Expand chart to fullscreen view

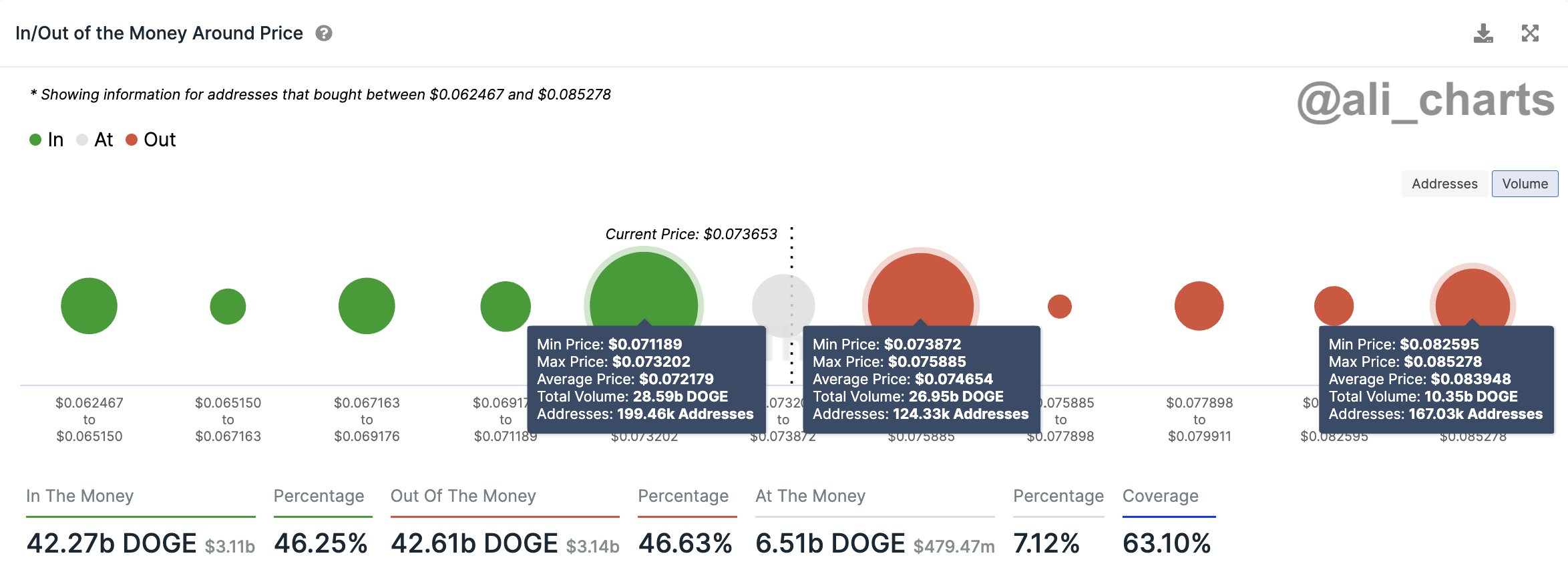(x=1530, y=33)
